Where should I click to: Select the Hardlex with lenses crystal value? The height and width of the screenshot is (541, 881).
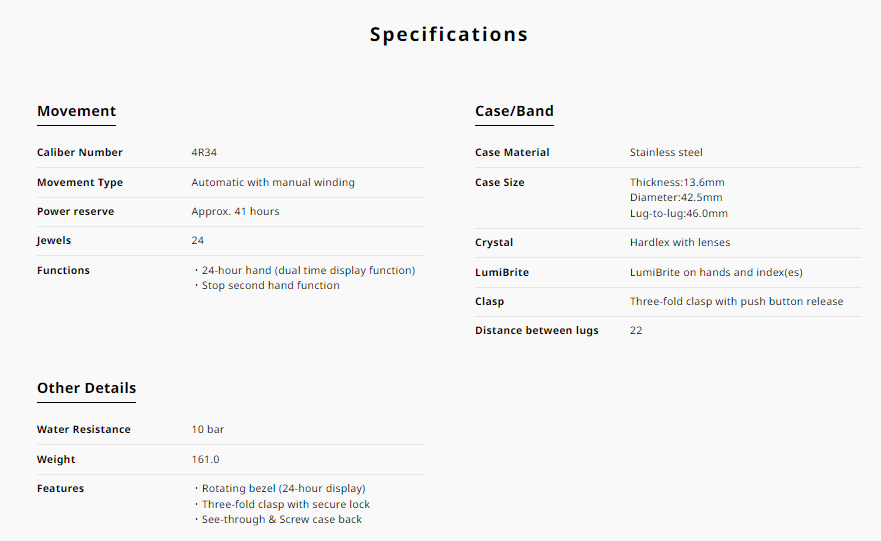[x=680, y=242]
